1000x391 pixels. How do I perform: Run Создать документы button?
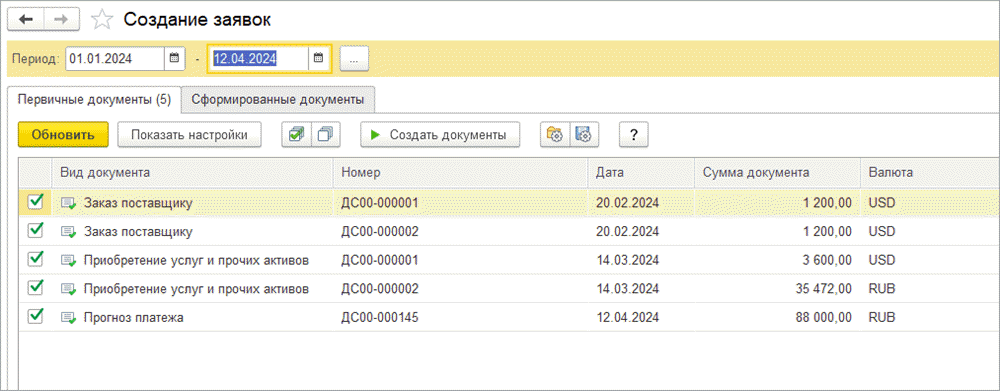[x=439, y=135]
